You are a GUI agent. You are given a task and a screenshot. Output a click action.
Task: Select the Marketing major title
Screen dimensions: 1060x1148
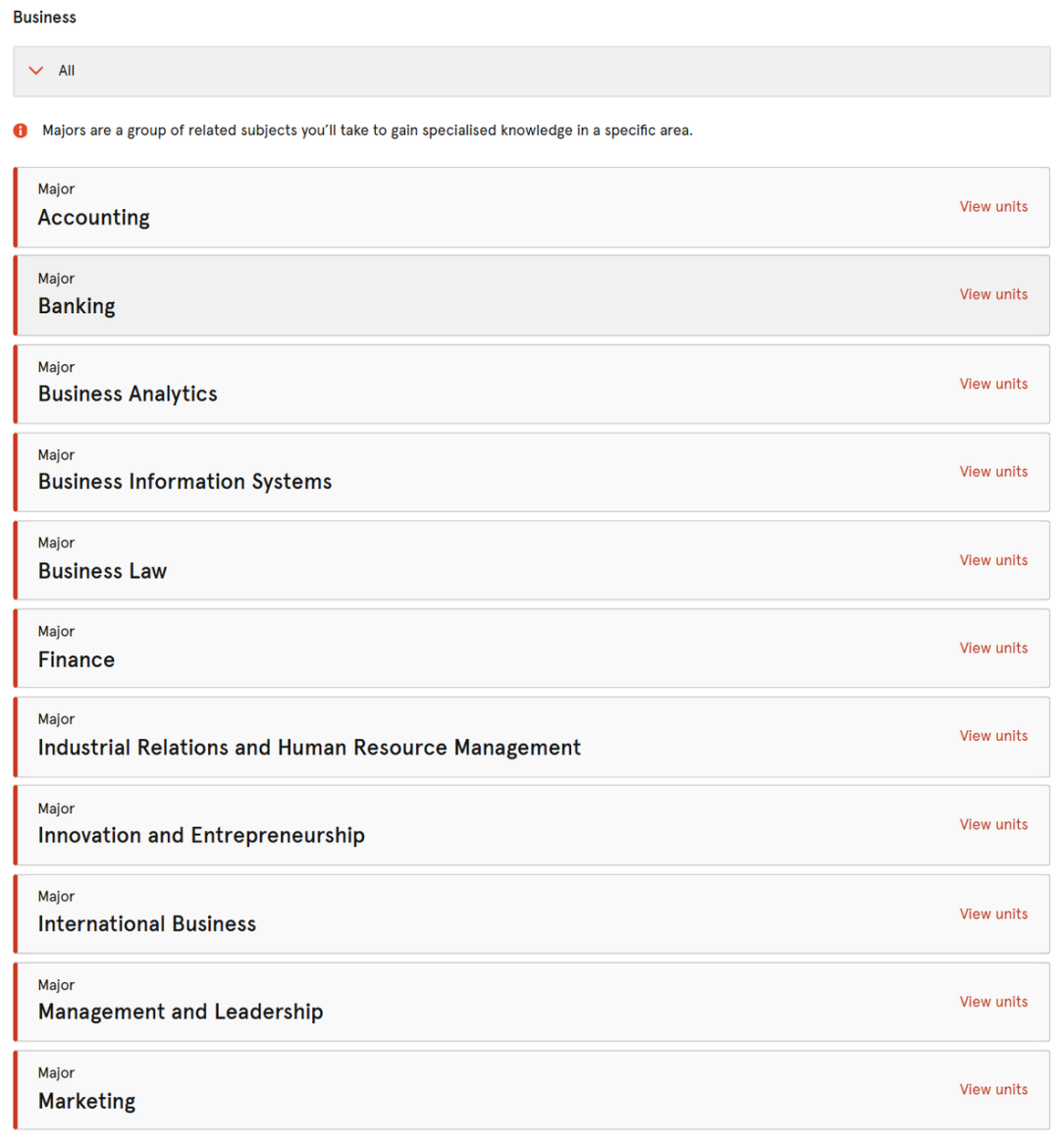(x=86, y=1101)
